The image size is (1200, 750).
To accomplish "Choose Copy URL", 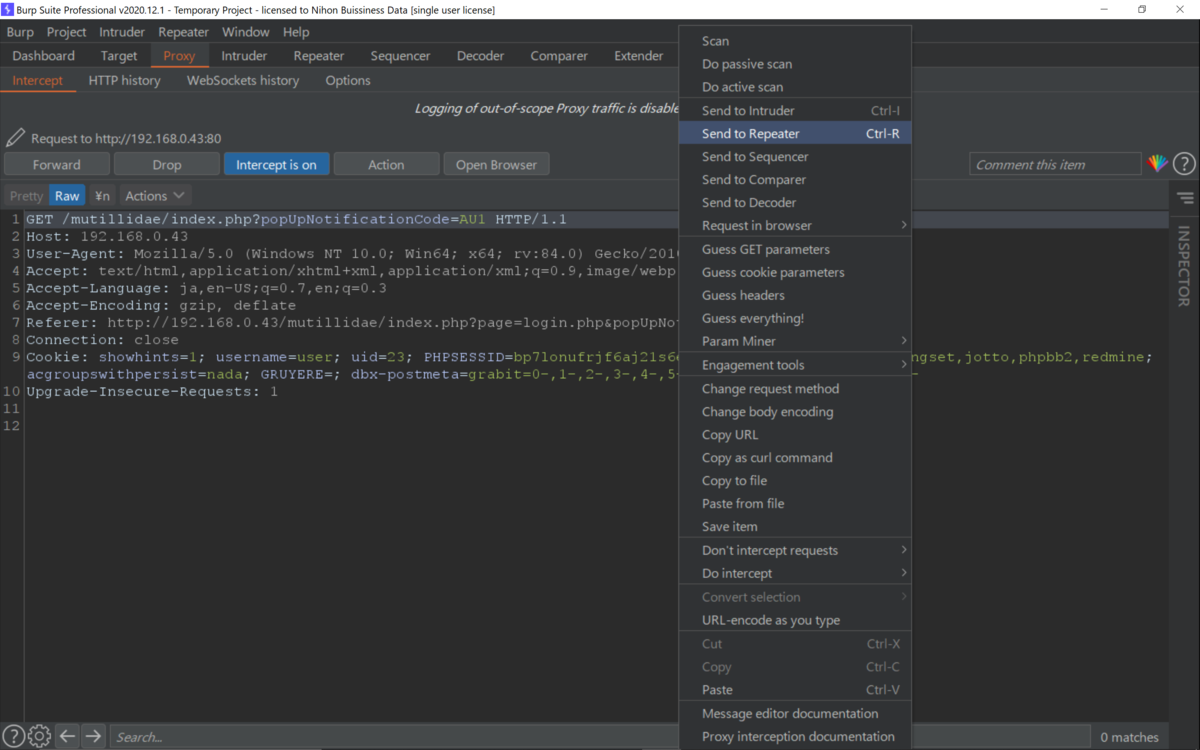I will pyautogui.click(x=795, y=434).
